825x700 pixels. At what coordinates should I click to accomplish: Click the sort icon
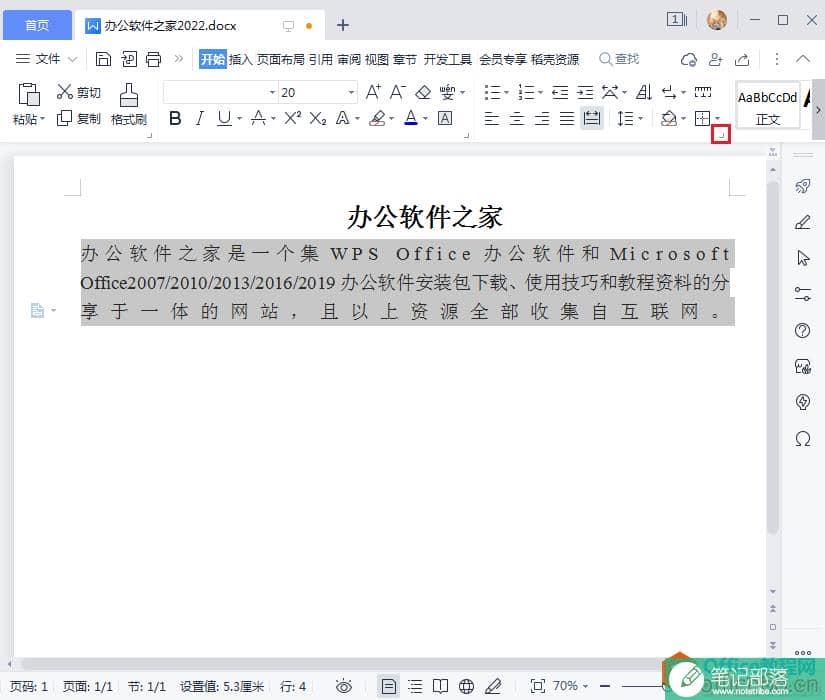643,93
